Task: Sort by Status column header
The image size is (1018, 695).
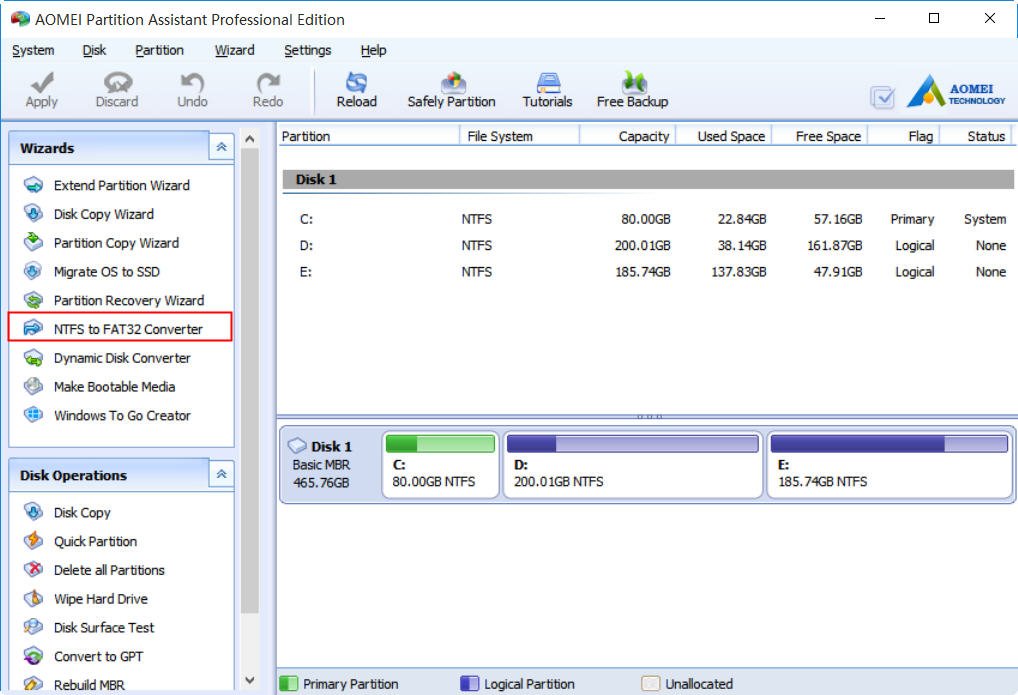Action: tap(977, 136)
